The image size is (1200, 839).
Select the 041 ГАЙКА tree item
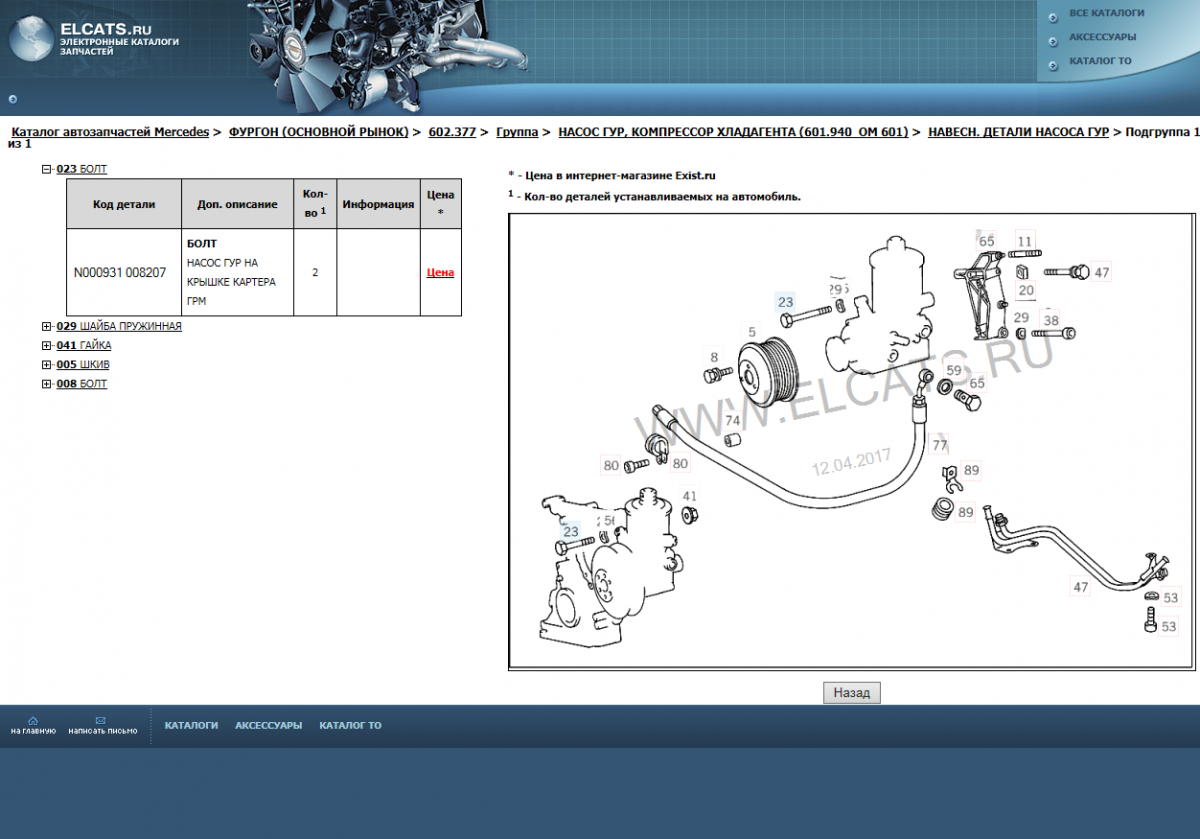pyautogui.click(x=84, y=345)
